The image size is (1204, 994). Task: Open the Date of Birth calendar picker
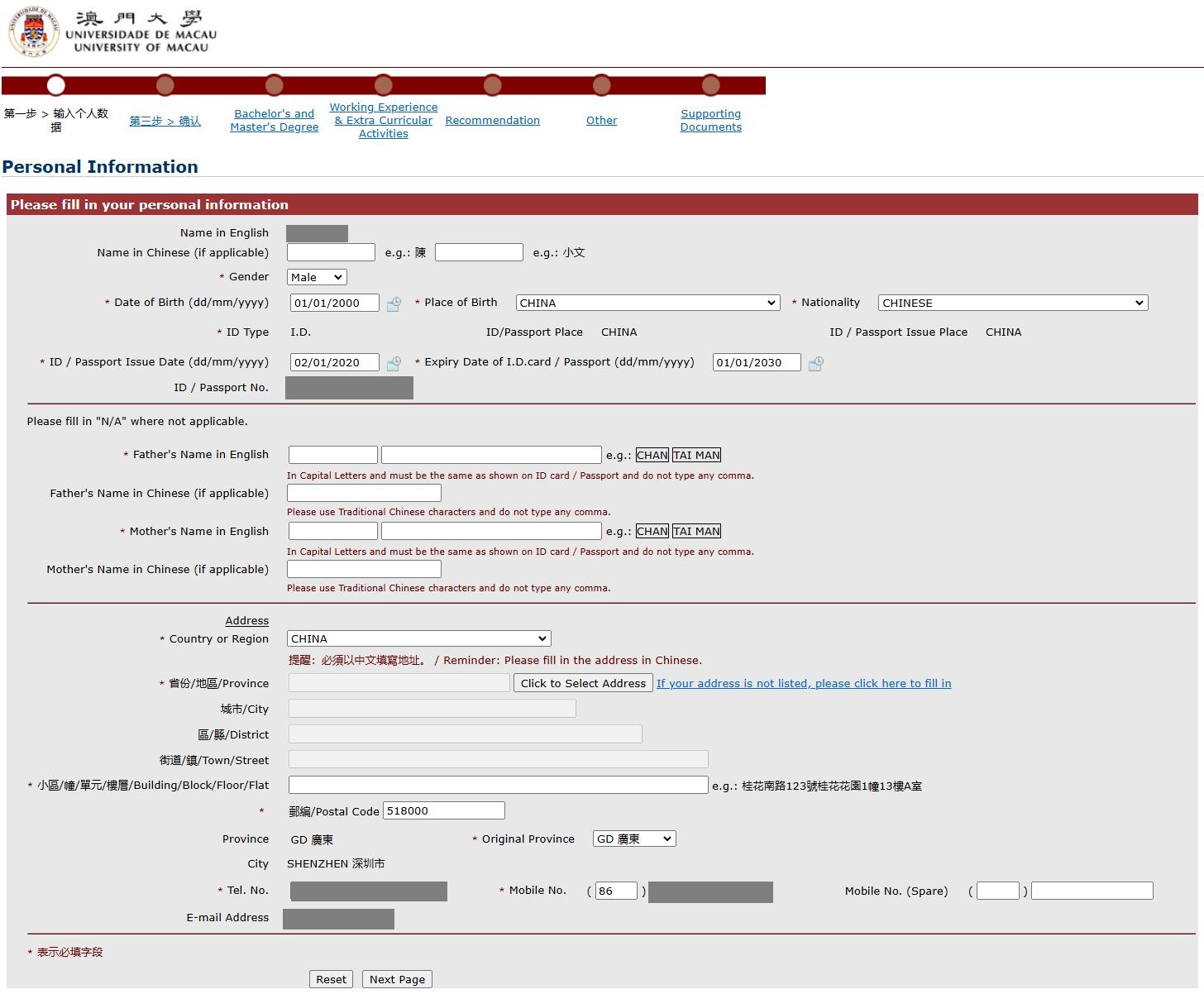coord(394,304)
